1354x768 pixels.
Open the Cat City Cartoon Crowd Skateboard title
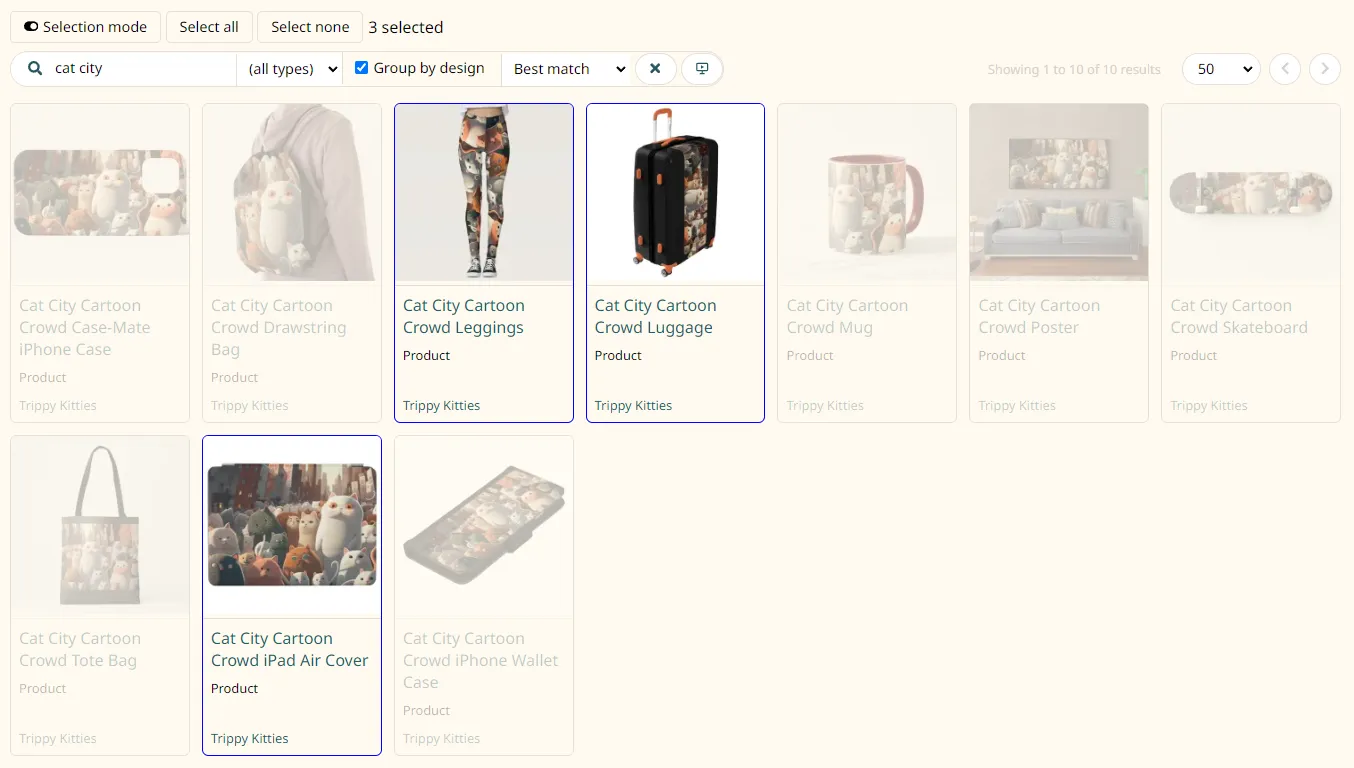click(1239, 316)
